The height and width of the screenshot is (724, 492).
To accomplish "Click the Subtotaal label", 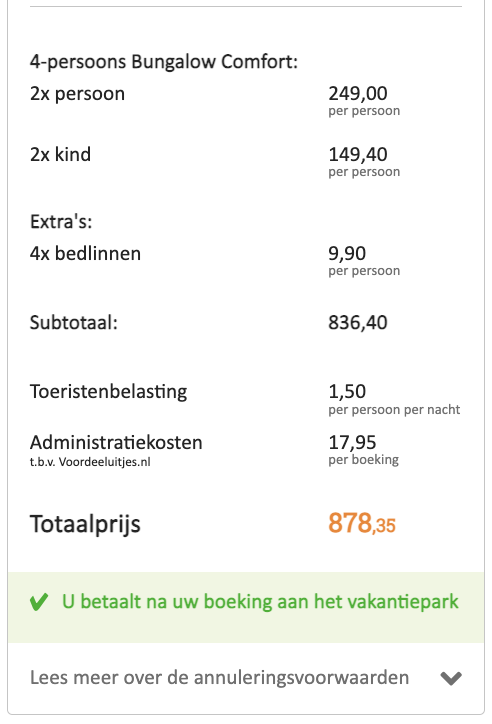I will tap(74, 322).
